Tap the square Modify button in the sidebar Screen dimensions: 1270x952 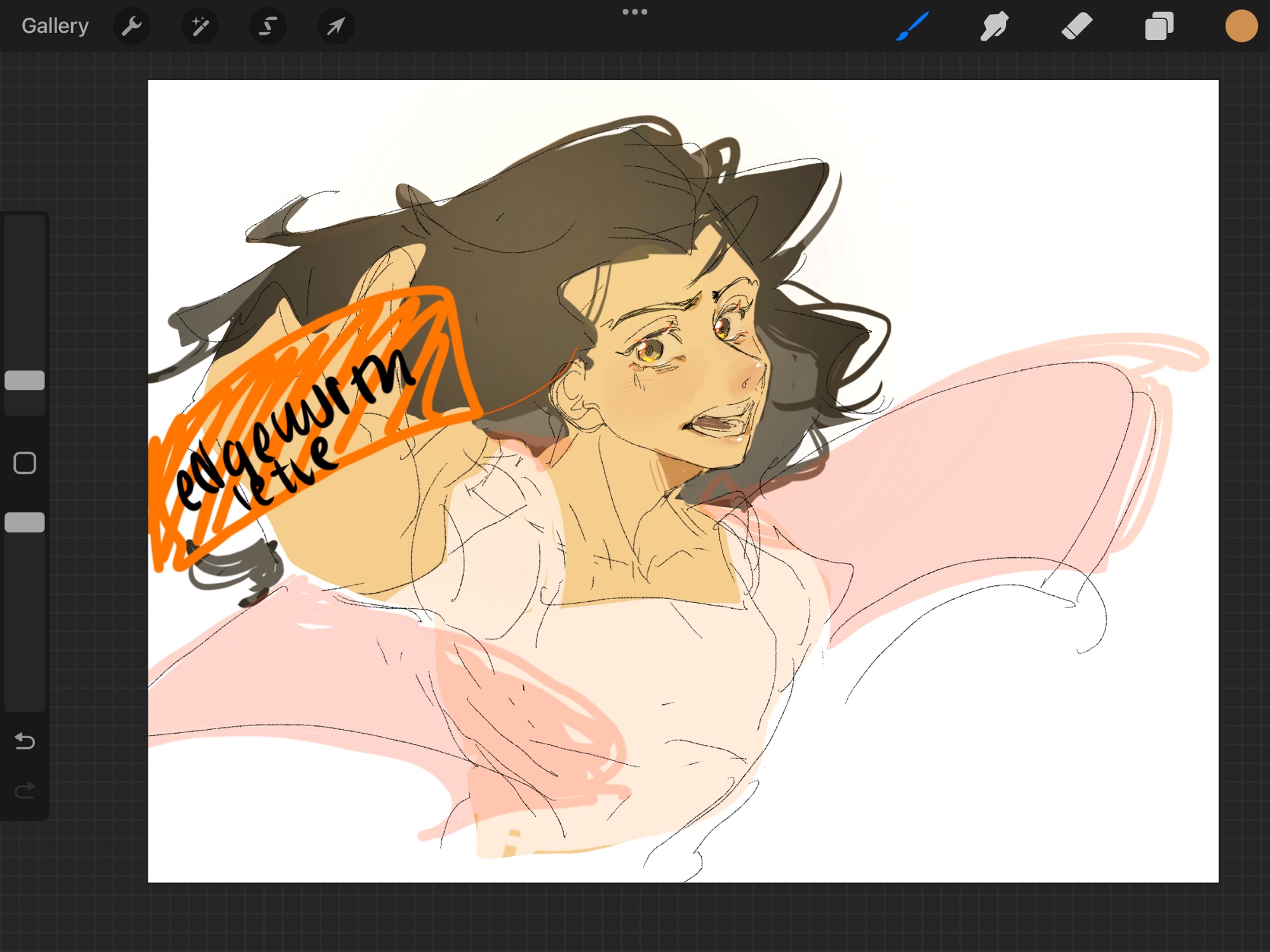[25, 463]
